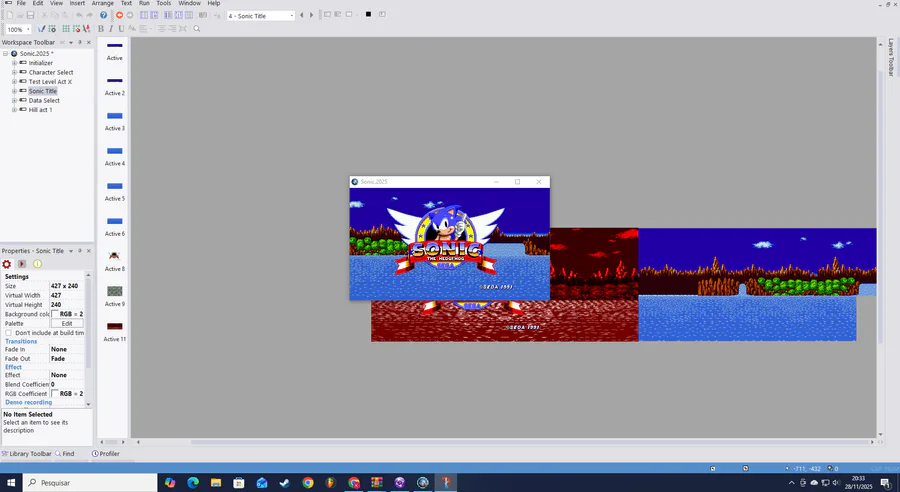This screenshot has width=900, height=492.
Task: Toggle 'Don't include at build time' checkbox
Action: click(x=9, y=333)
